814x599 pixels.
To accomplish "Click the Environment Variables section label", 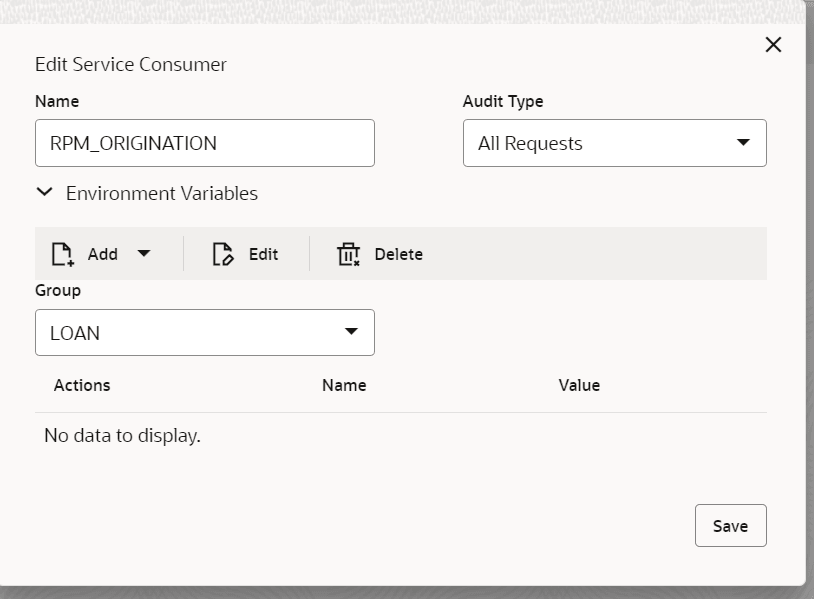I will (x=162, y=193).
